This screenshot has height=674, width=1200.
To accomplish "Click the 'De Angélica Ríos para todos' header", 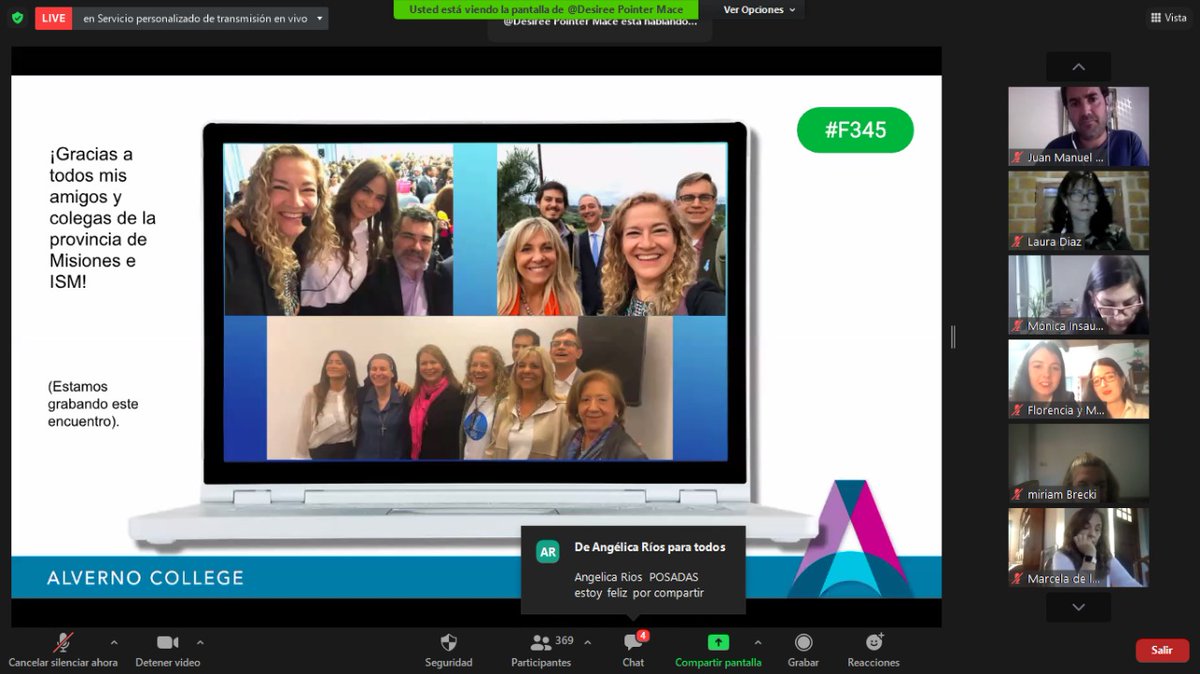I will point(650,547).
